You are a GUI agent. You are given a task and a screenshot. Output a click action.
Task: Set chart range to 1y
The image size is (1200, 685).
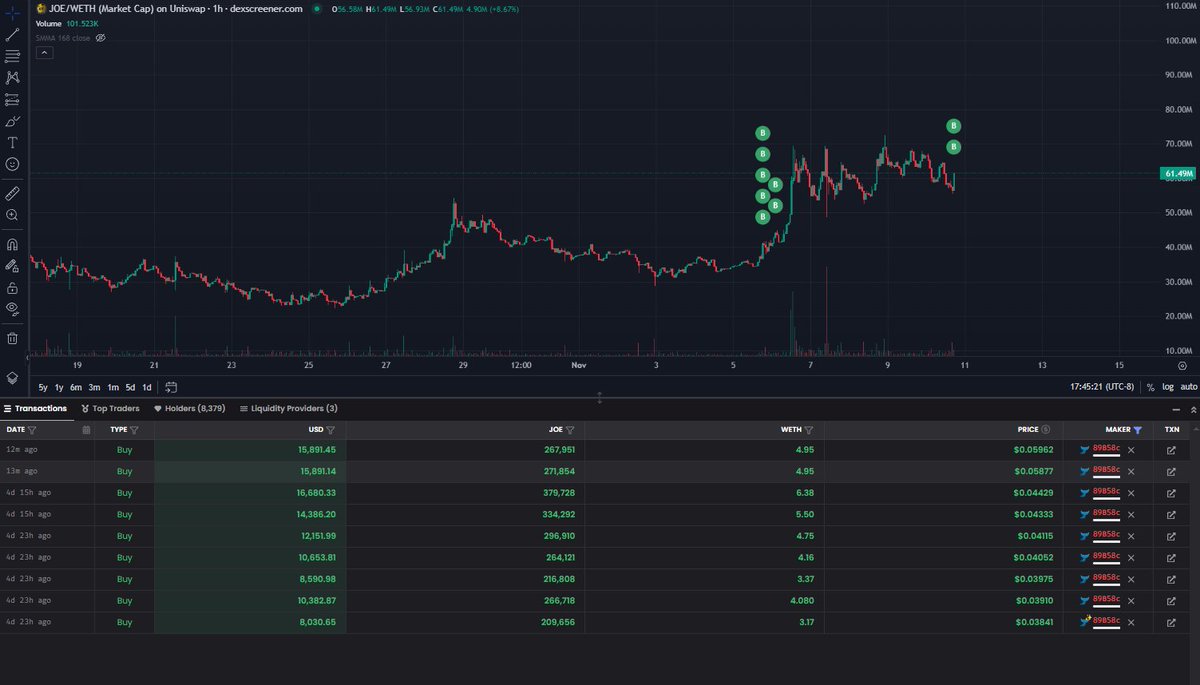tap(59, 387)
